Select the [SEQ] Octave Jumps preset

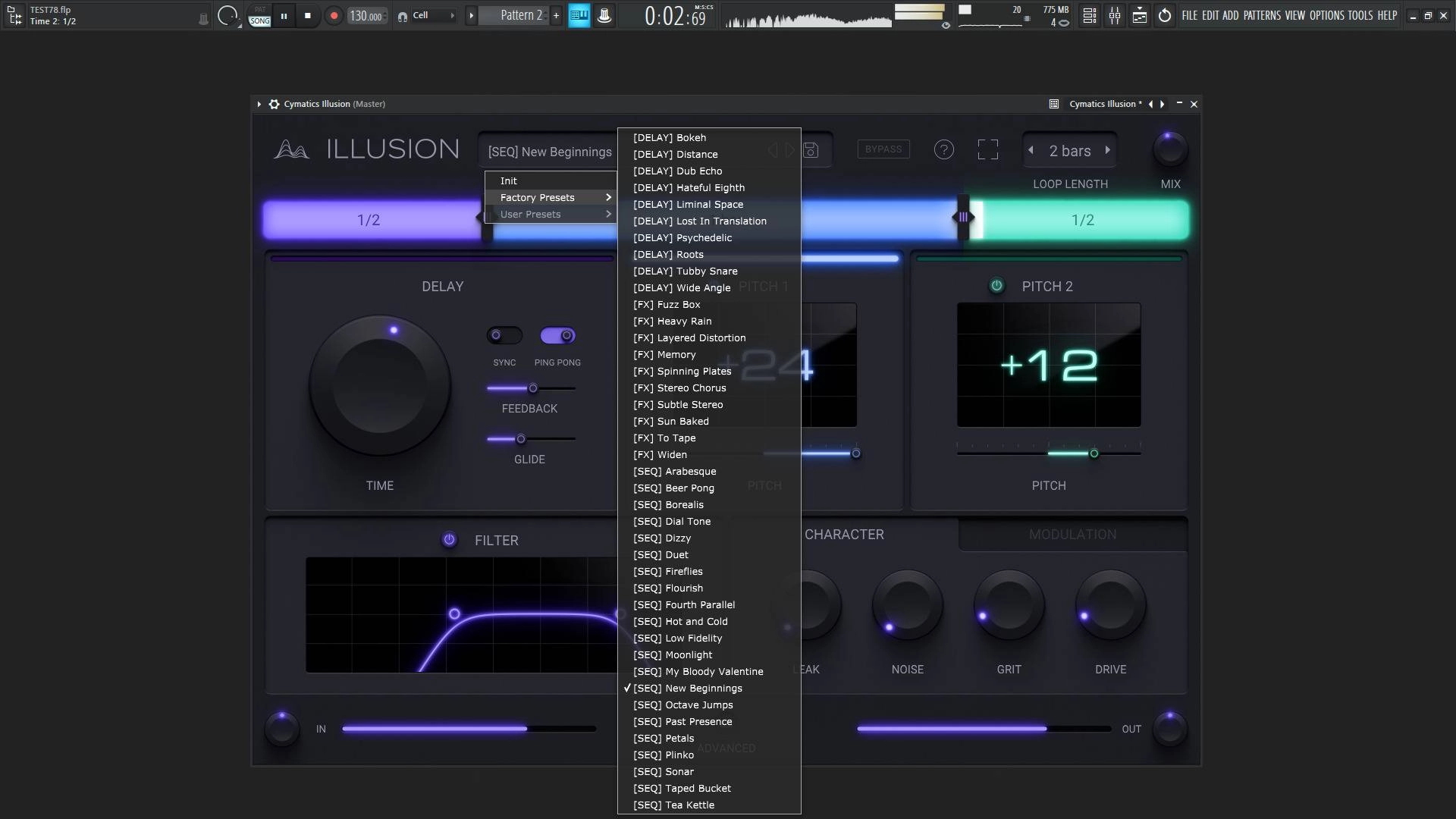[709, 704]
